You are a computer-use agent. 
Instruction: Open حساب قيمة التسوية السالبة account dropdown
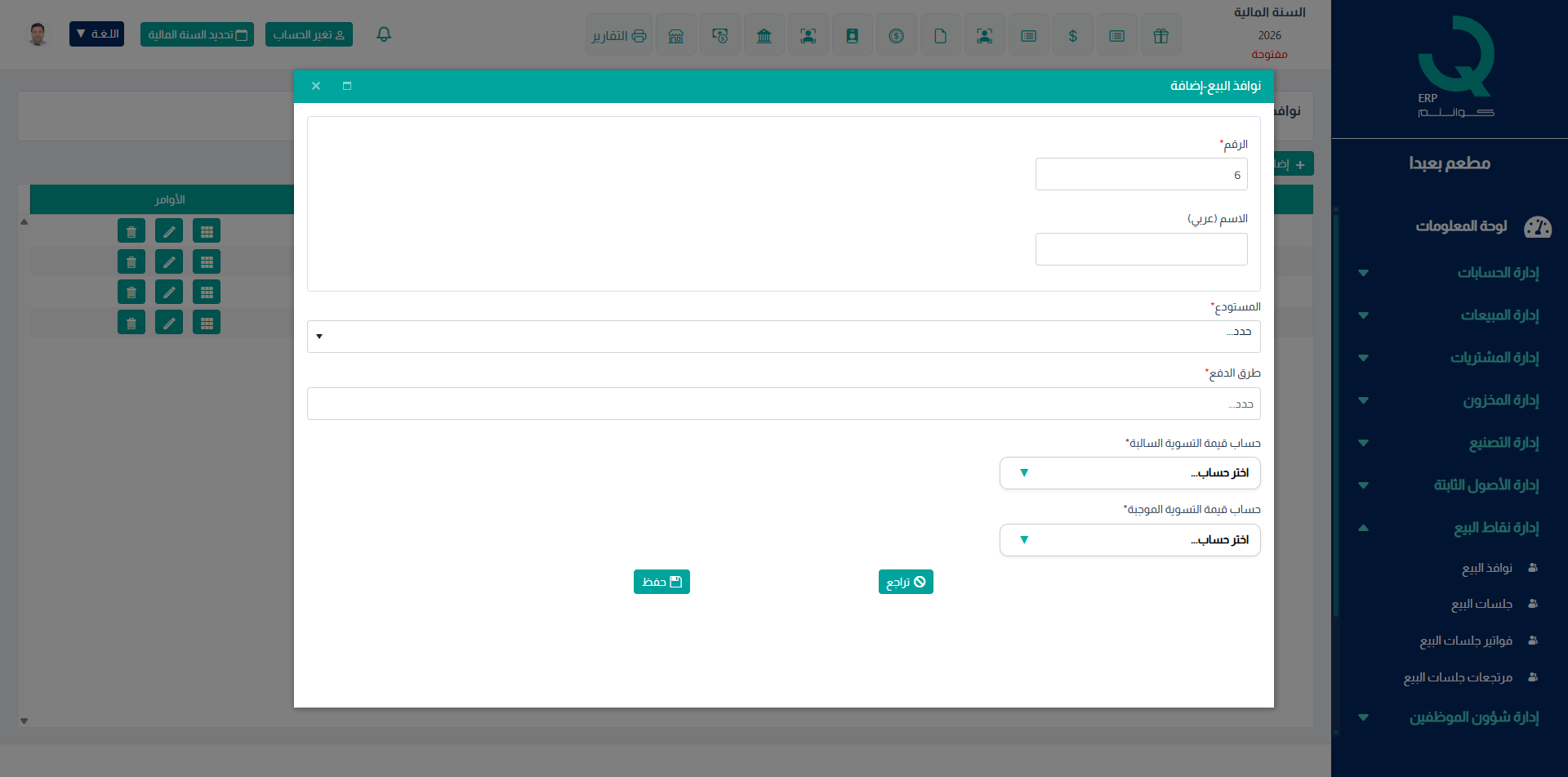(1130, 473)
